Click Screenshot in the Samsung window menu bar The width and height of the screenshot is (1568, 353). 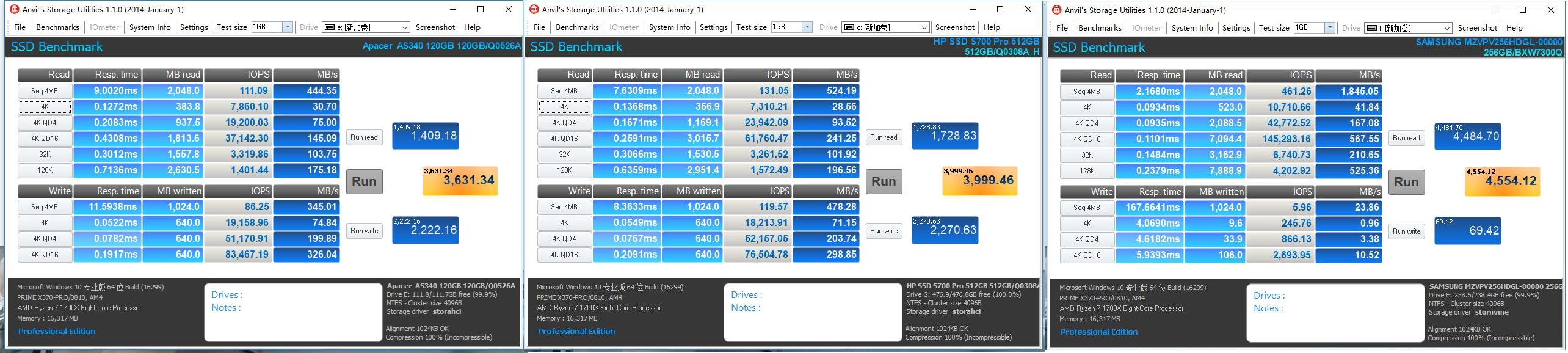[1477, 28]
